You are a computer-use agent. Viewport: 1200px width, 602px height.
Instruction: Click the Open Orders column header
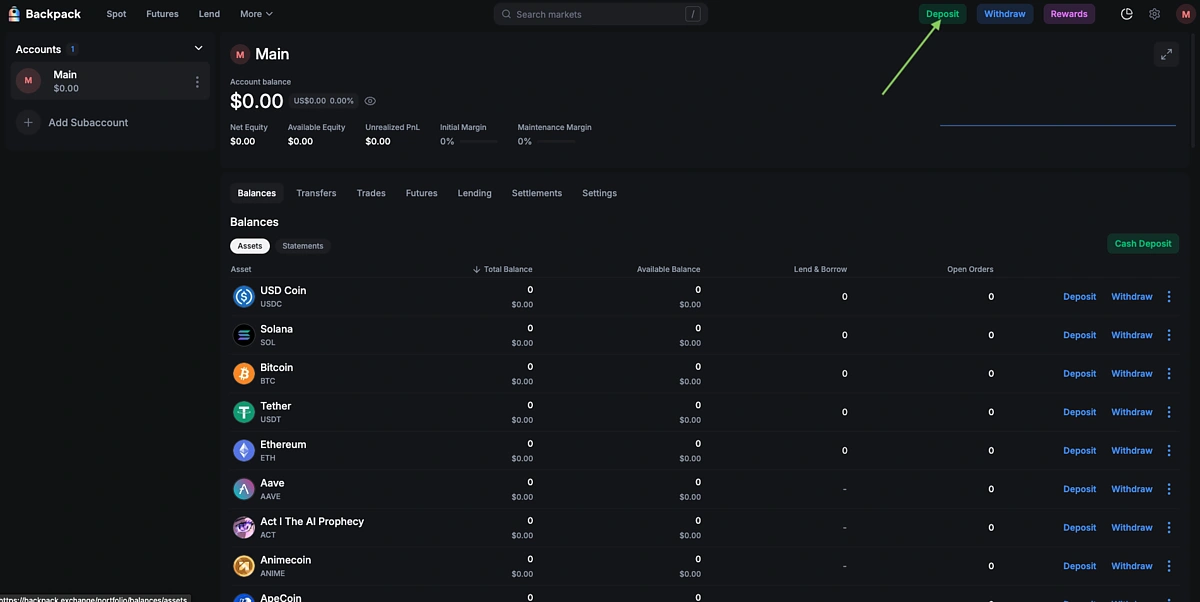970,269
